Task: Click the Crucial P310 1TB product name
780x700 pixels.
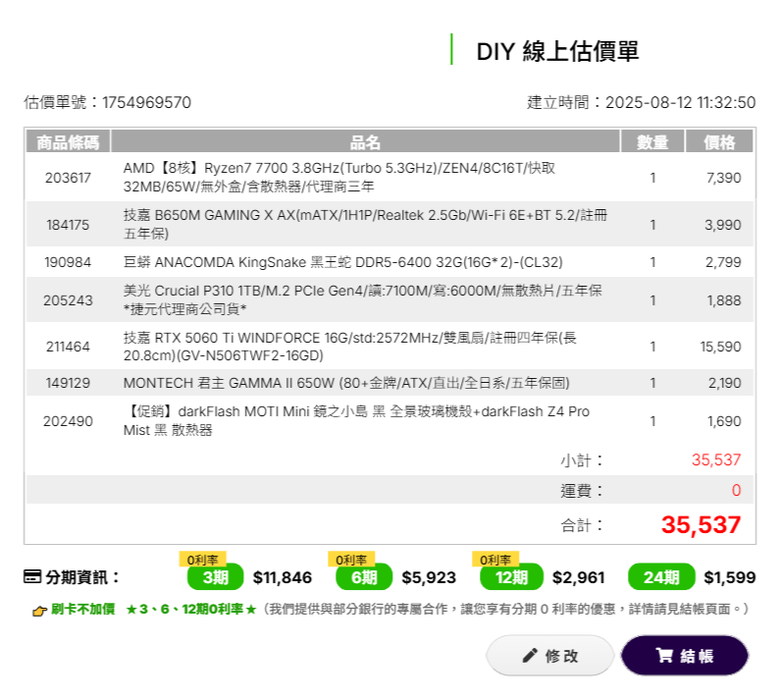Action: click(363, 300)
